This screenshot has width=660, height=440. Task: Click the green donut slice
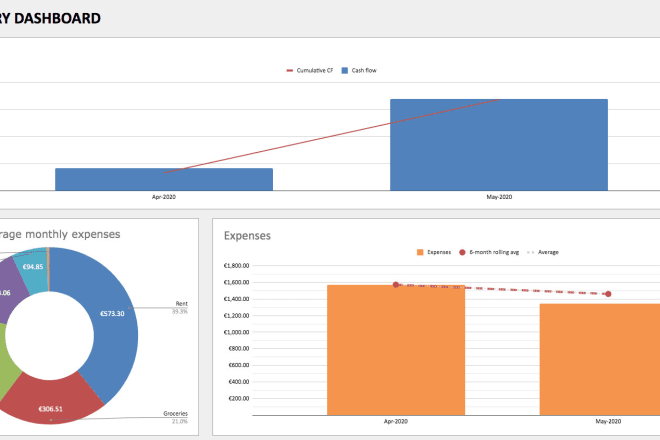(8, 366)
